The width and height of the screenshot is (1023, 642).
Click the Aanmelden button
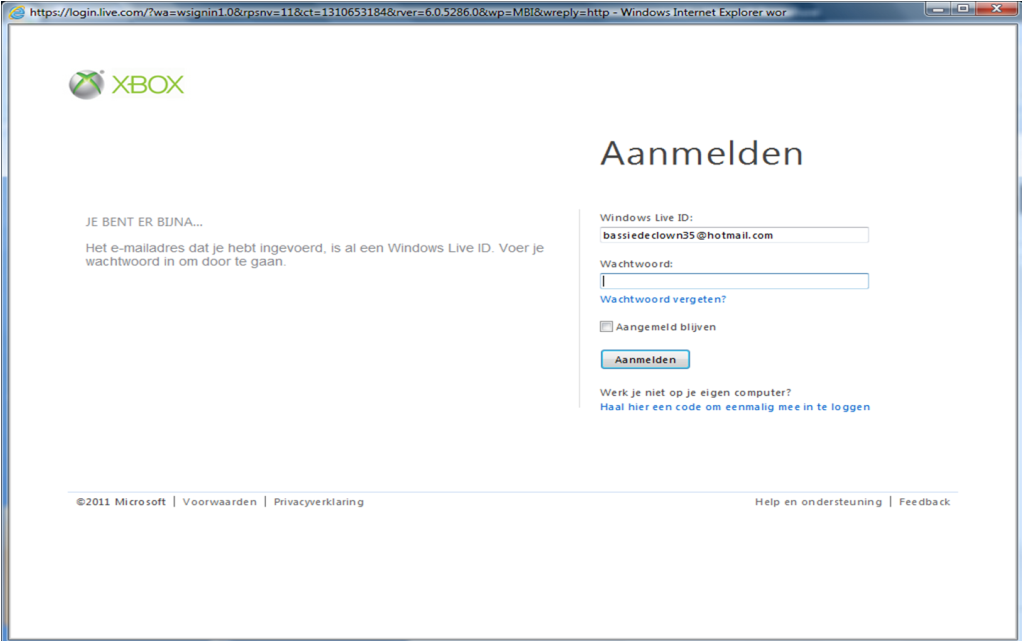645,359
